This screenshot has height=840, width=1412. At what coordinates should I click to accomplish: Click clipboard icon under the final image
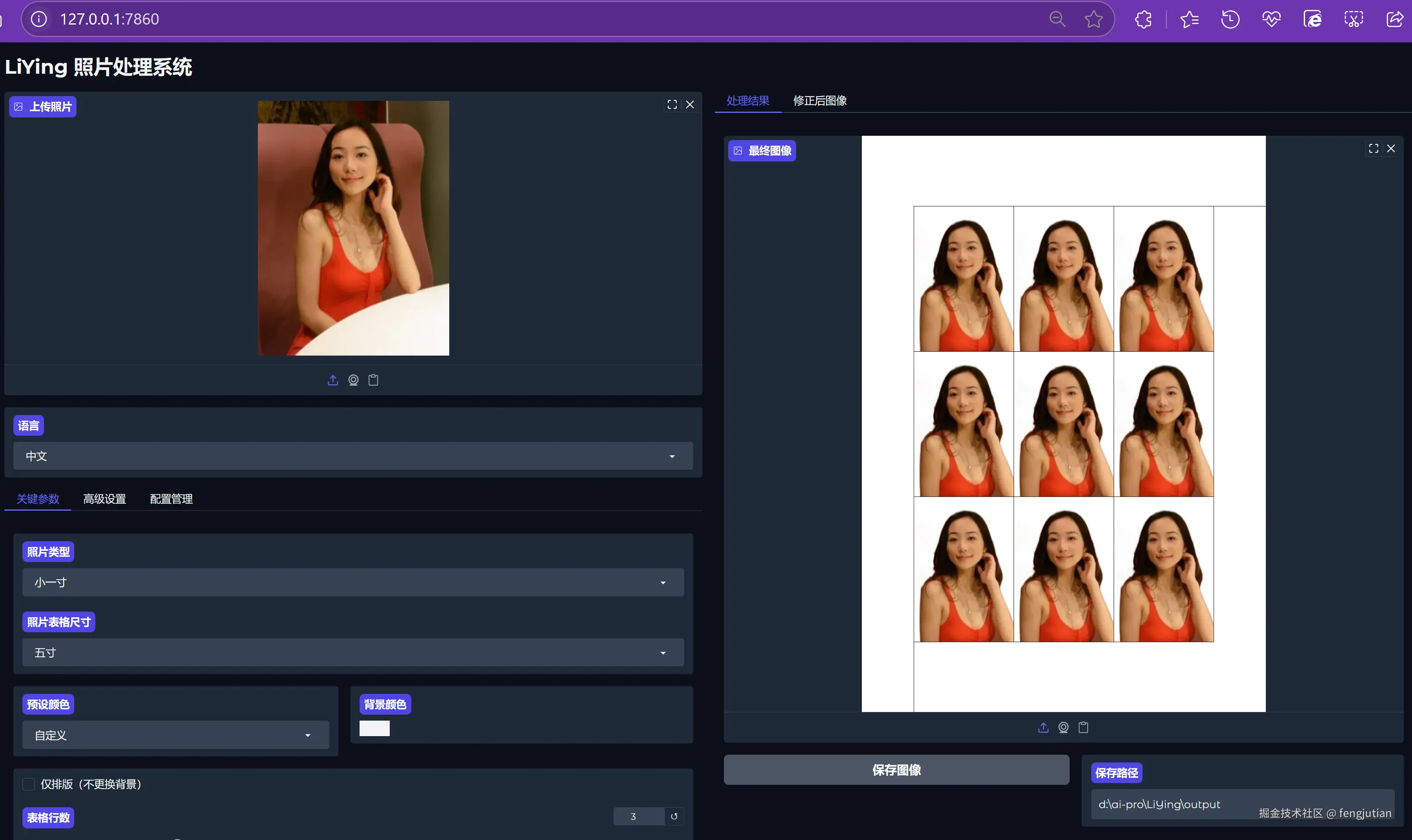click(x=1083, y=728)
